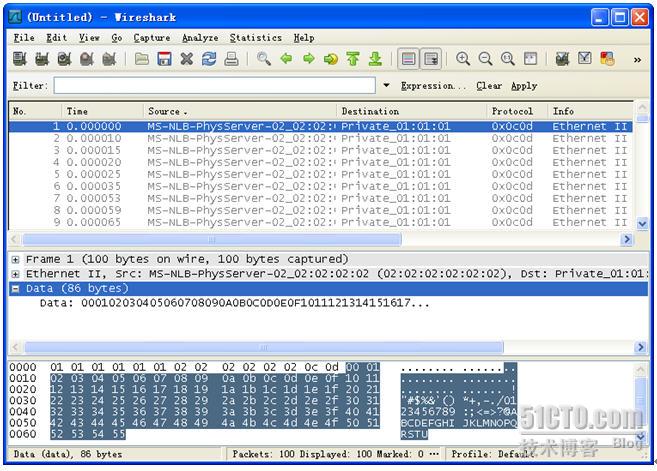Open the View menu

click(89, 38)
